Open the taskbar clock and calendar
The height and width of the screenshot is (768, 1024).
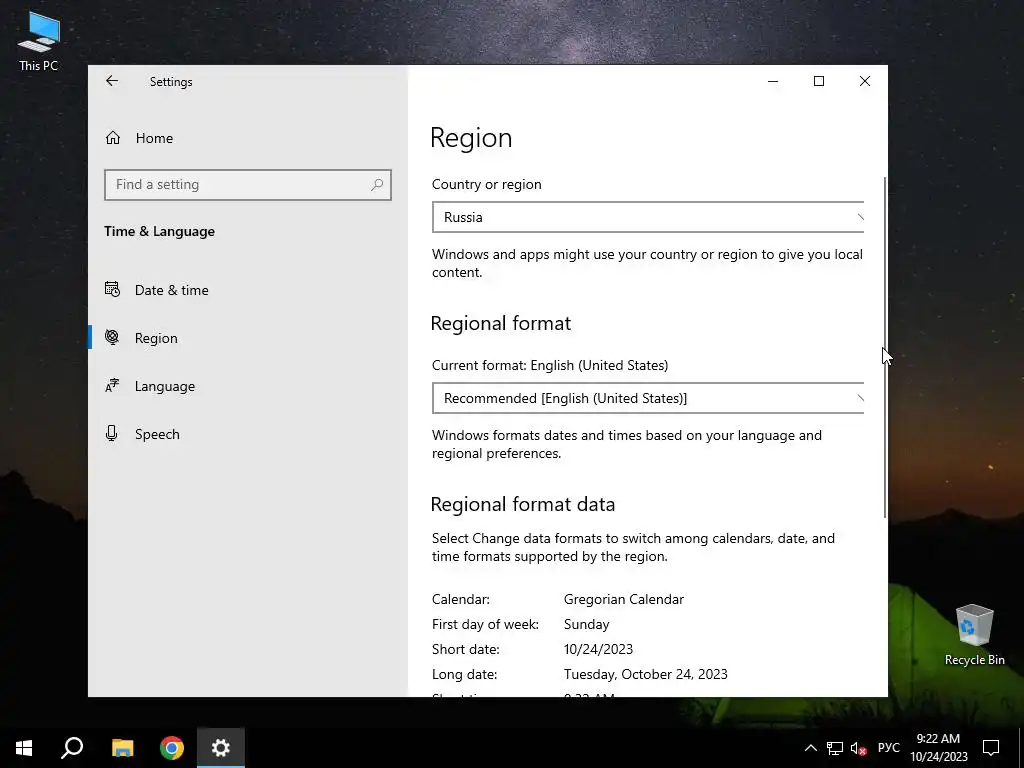[938, 748]
